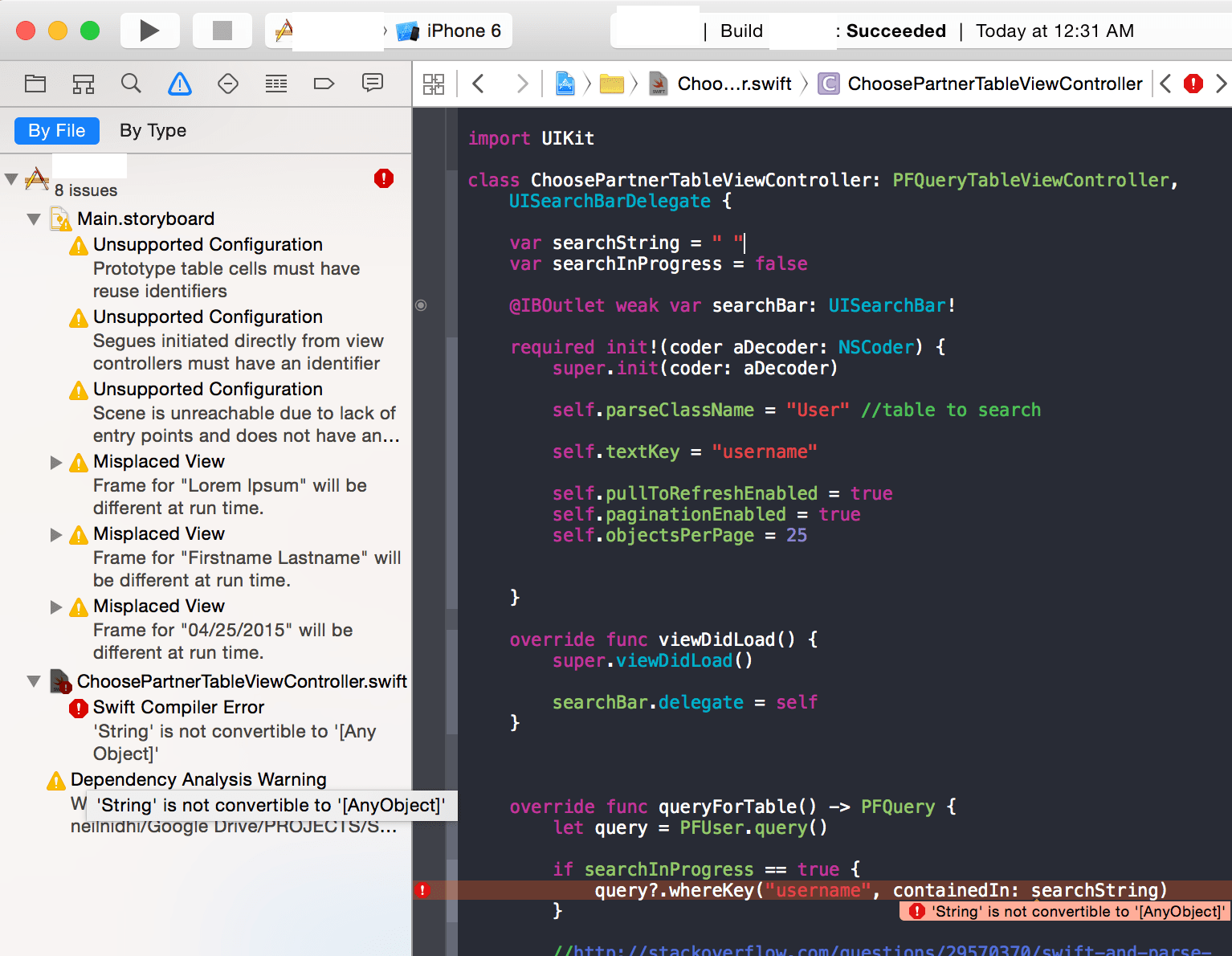Select the iPhone 6 destination in scheme selector
Screen dimensions: 1232x956
click(450, 31)
